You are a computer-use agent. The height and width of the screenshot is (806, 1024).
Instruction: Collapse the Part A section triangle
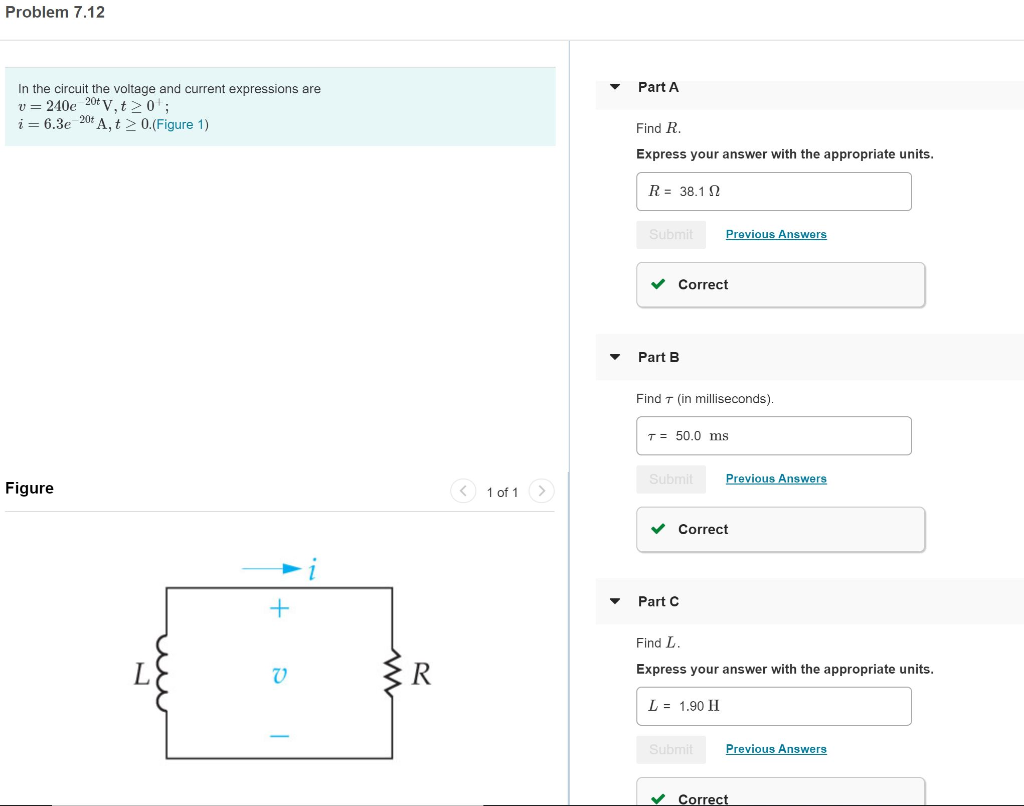(615, 86)
